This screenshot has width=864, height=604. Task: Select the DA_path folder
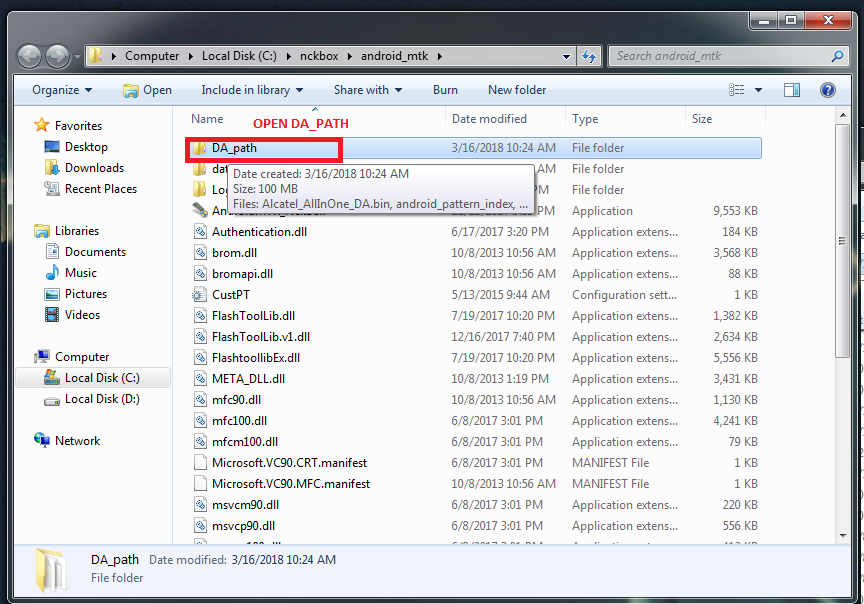tap(475, 148)
